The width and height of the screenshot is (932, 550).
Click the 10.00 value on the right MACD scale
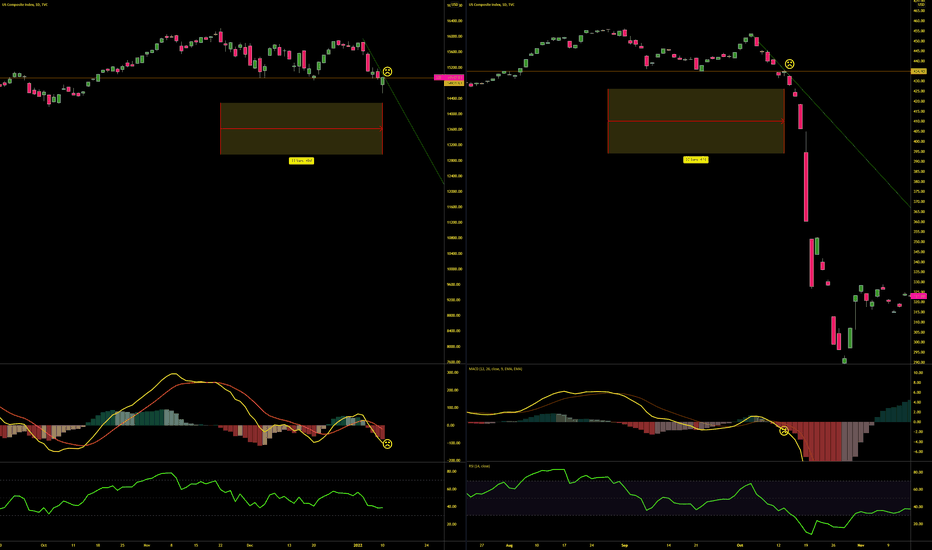pos(919,373)
